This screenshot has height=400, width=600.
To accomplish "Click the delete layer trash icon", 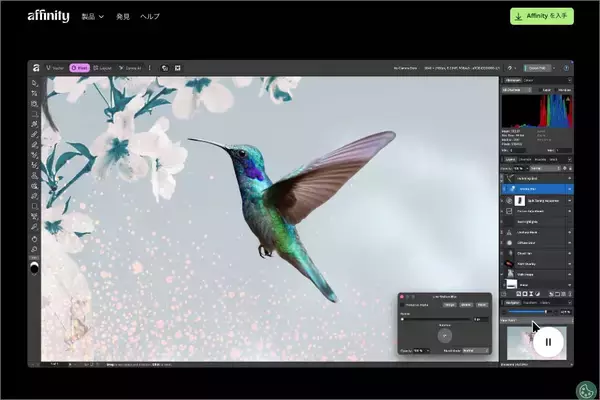I will tap(570, 294).
